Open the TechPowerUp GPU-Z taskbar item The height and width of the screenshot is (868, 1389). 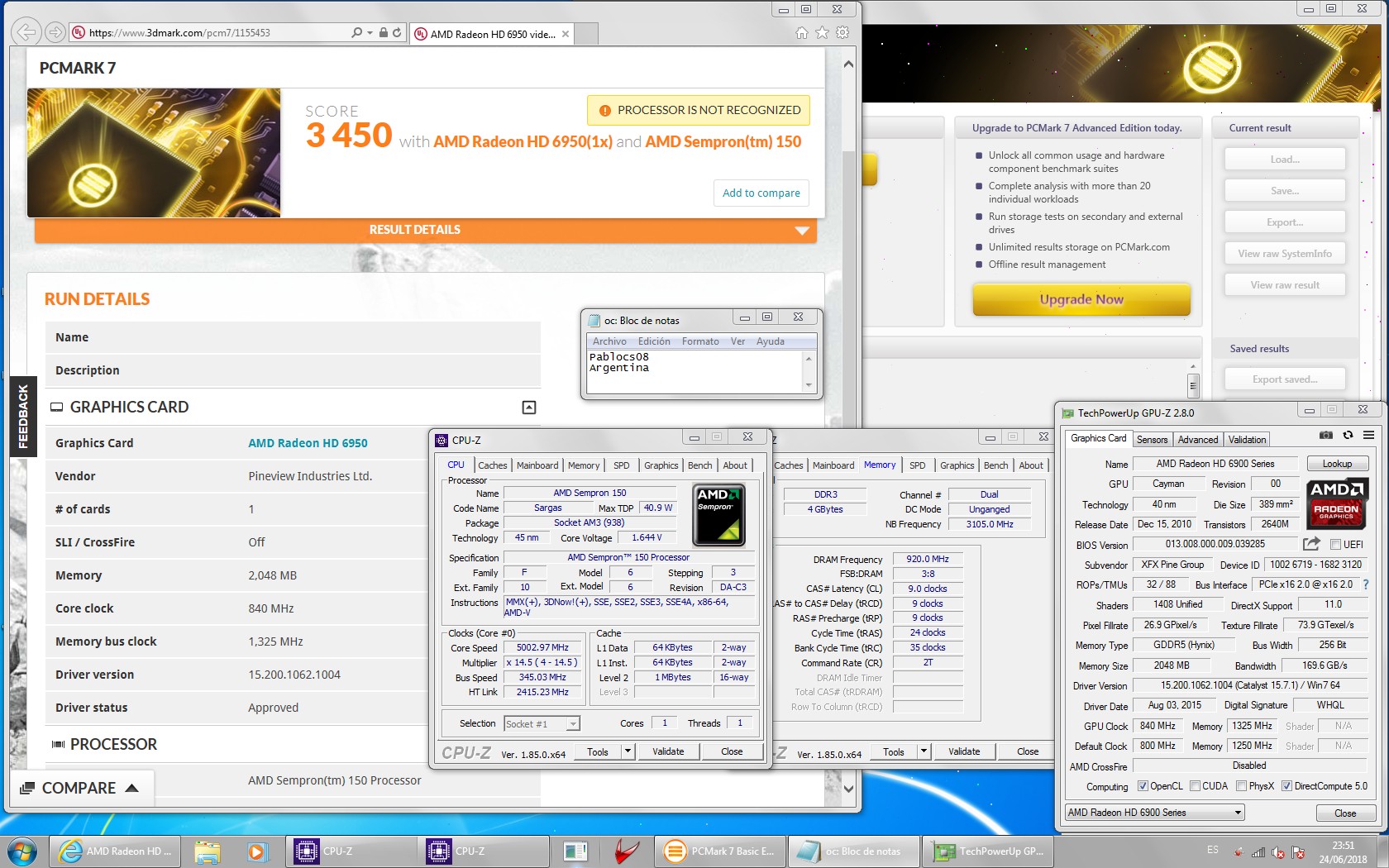tap(988, 851)
